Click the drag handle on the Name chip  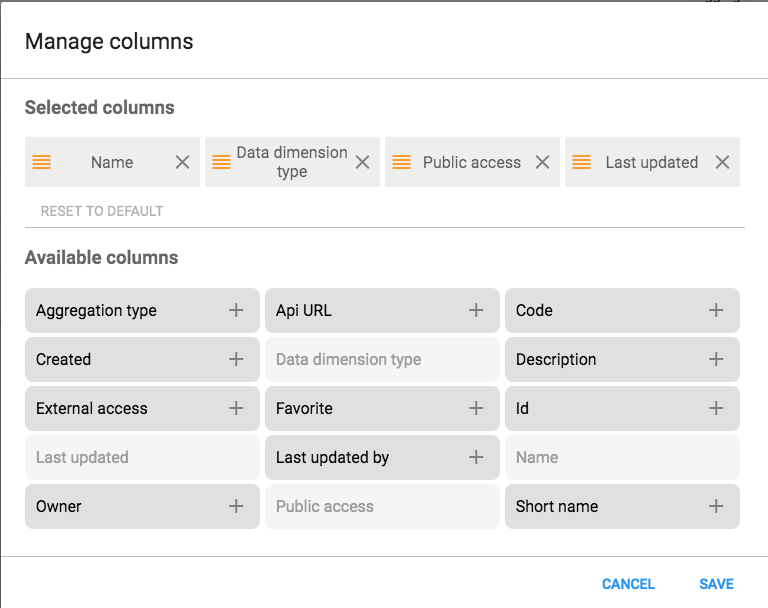tap(42, 162)
